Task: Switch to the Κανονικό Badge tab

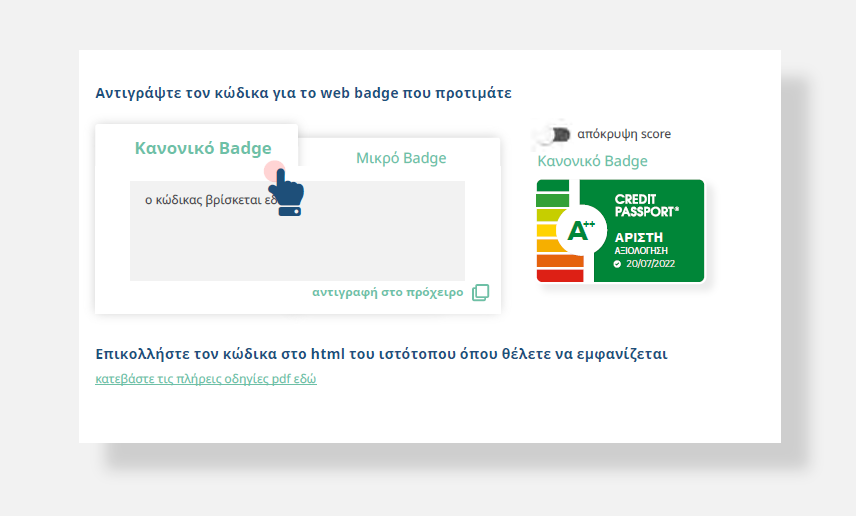Action: pyautogui.click(x=203, y=148)
